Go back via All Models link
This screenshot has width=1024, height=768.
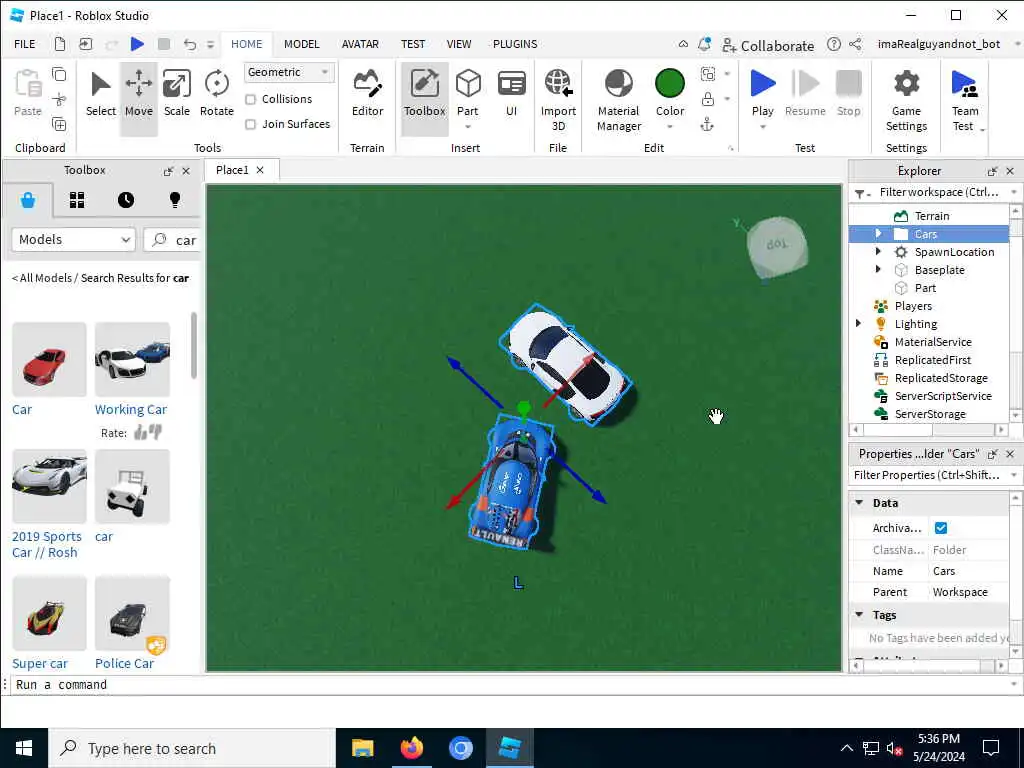tap(42, 278)
